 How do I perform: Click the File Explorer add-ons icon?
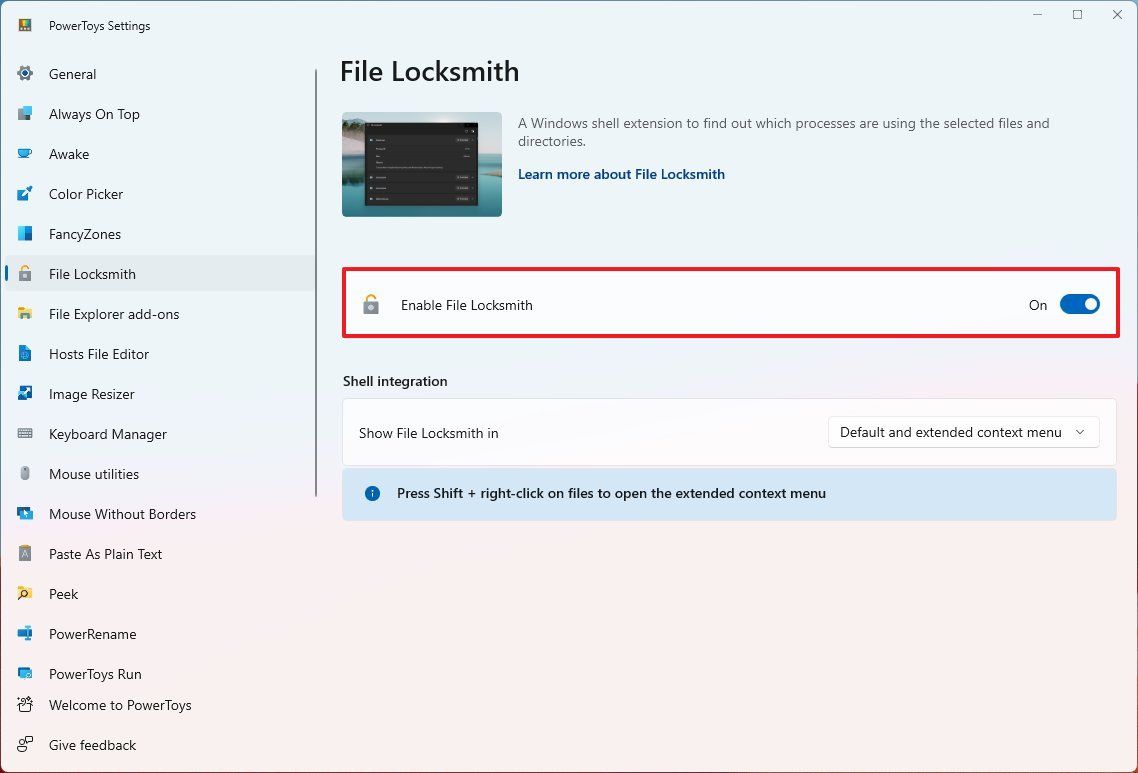tap(25, 313)
